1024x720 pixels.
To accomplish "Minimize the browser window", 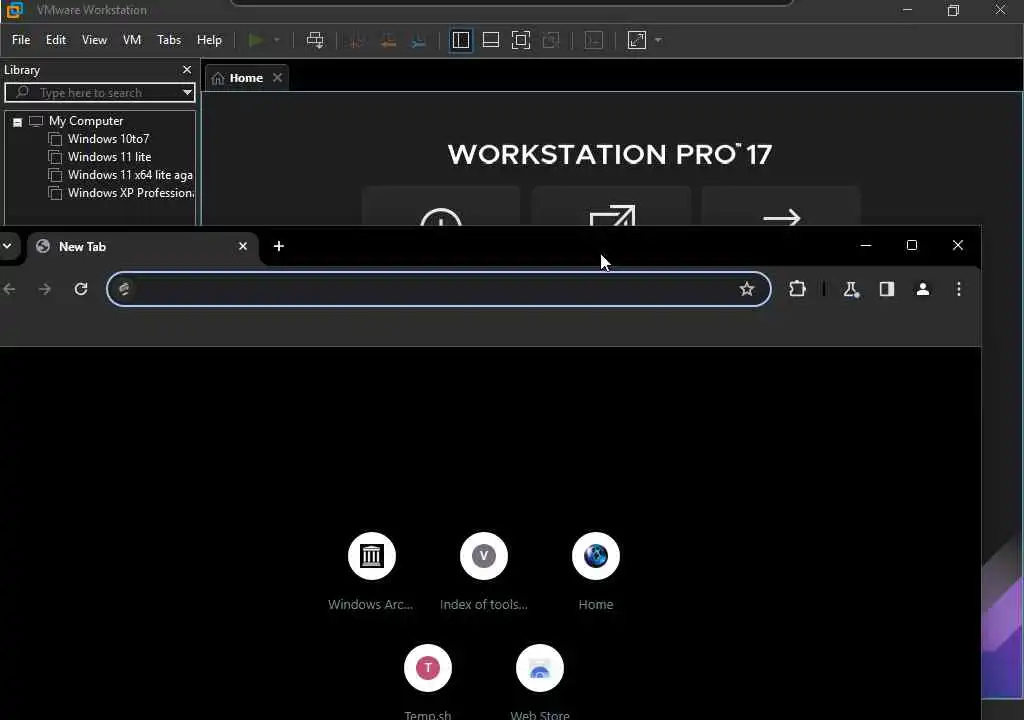I will (x=866, y=245).
